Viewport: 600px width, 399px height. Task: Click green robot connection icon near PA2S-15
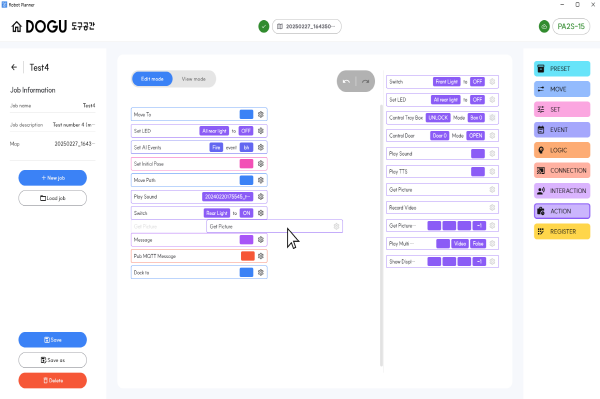(544, 26)
